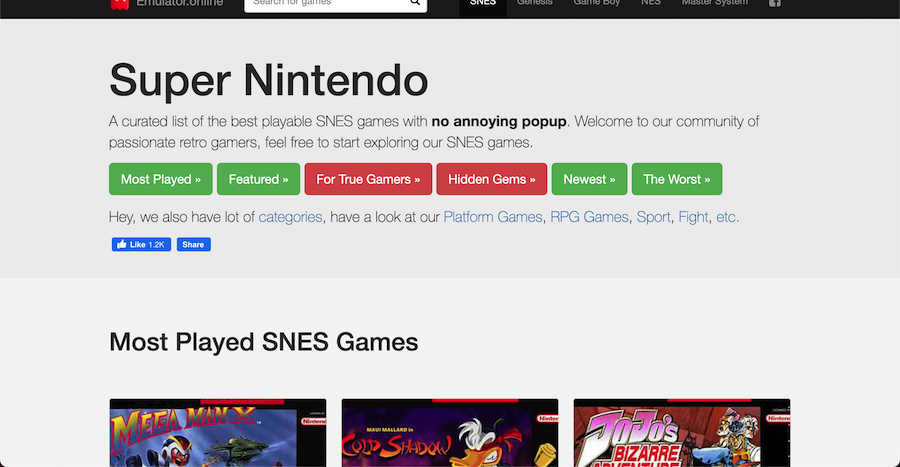Click the Facebook Share button

point(193,244)
